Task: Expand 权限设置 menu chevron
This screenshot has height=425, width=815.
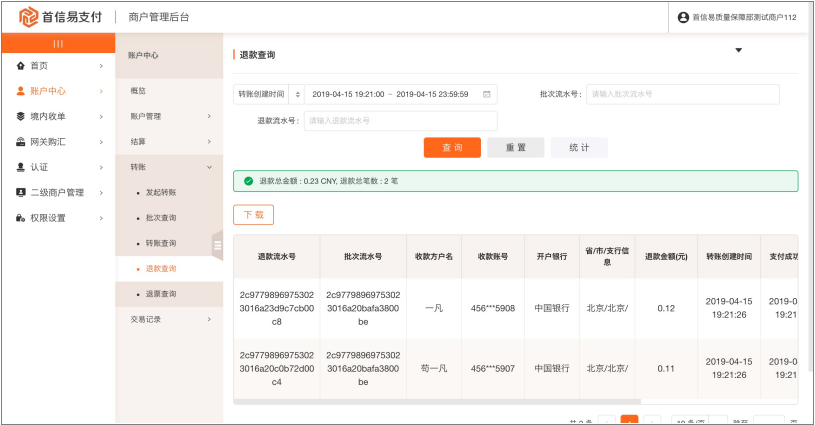Action: [101, 218]
